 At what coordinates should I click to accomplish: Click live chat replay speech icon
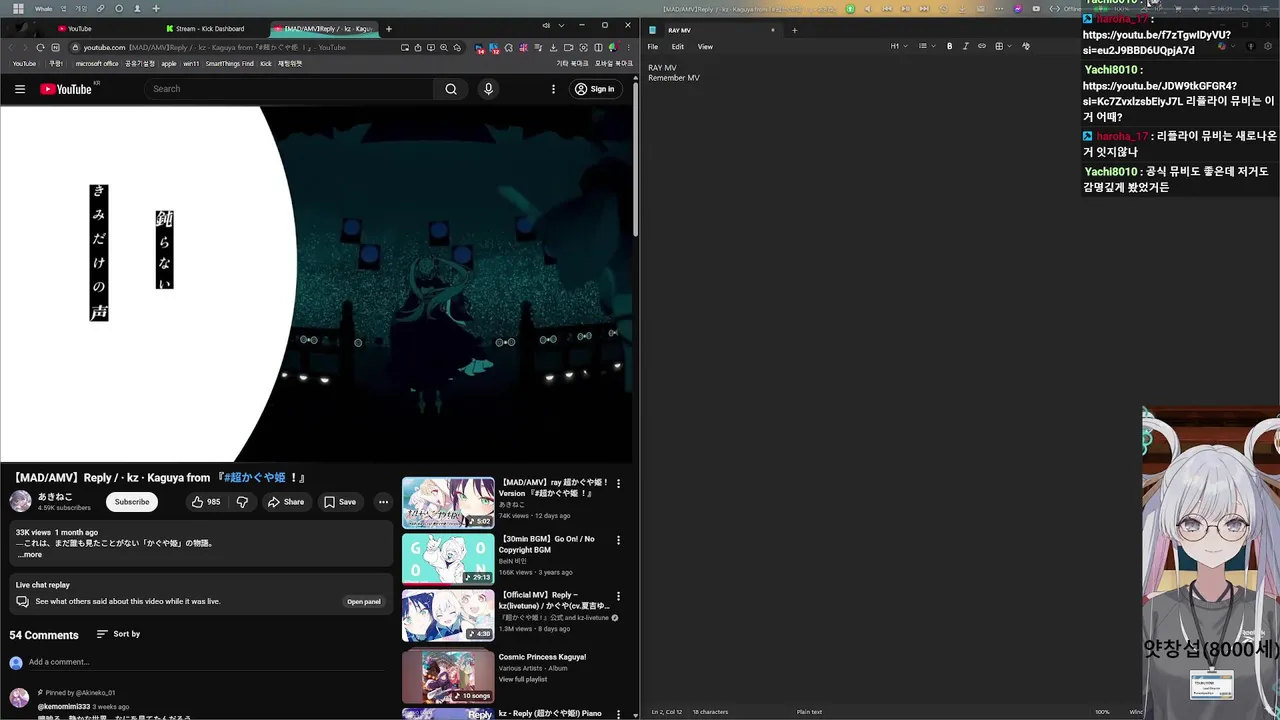pos(22,602)
